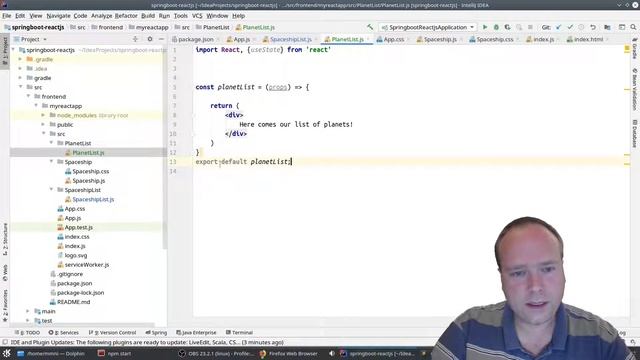Viewport: 640px width, 360px height.
Task: Open the Database side tool window
Action: [635, 134]
